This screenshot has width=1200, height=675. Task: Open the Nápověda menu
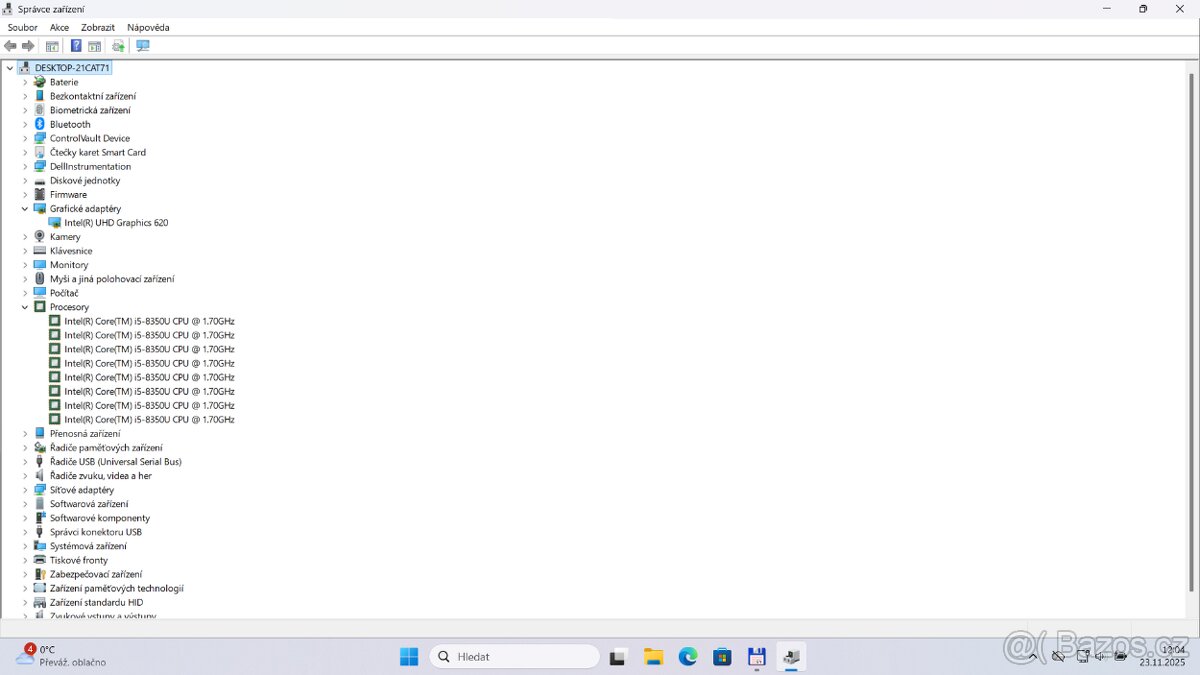click(x=148, y=27)
